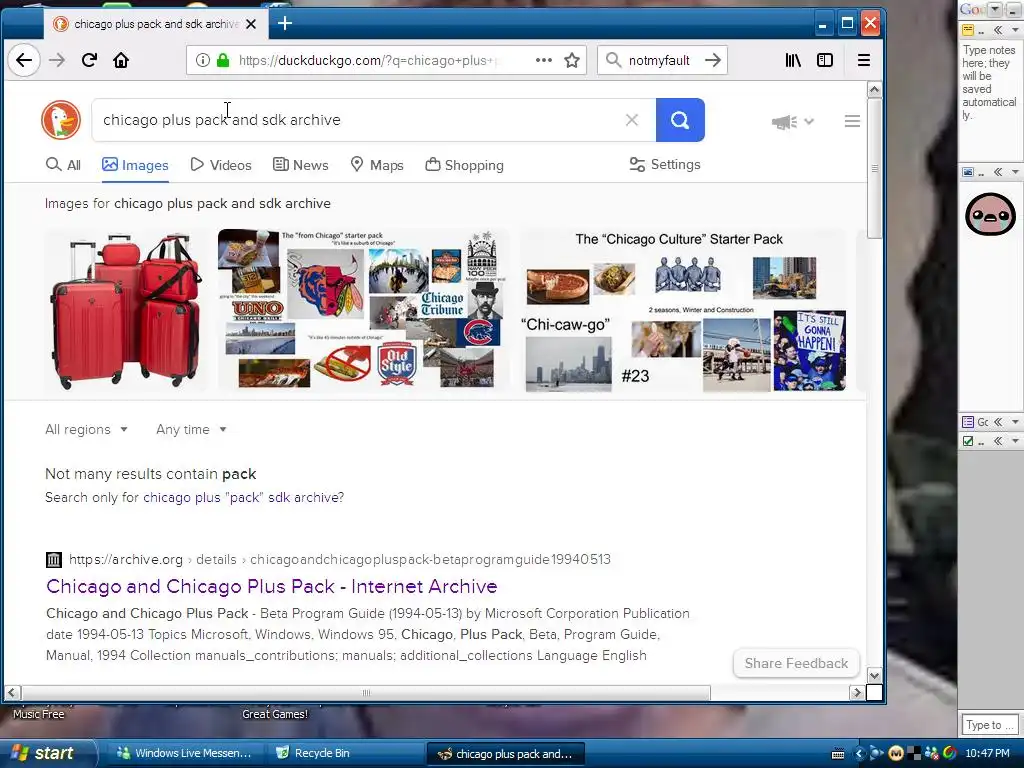Open the photo gadget dropdown arrow
The height and width of the screenshot is (768, 1024).
click(1015, 172)
